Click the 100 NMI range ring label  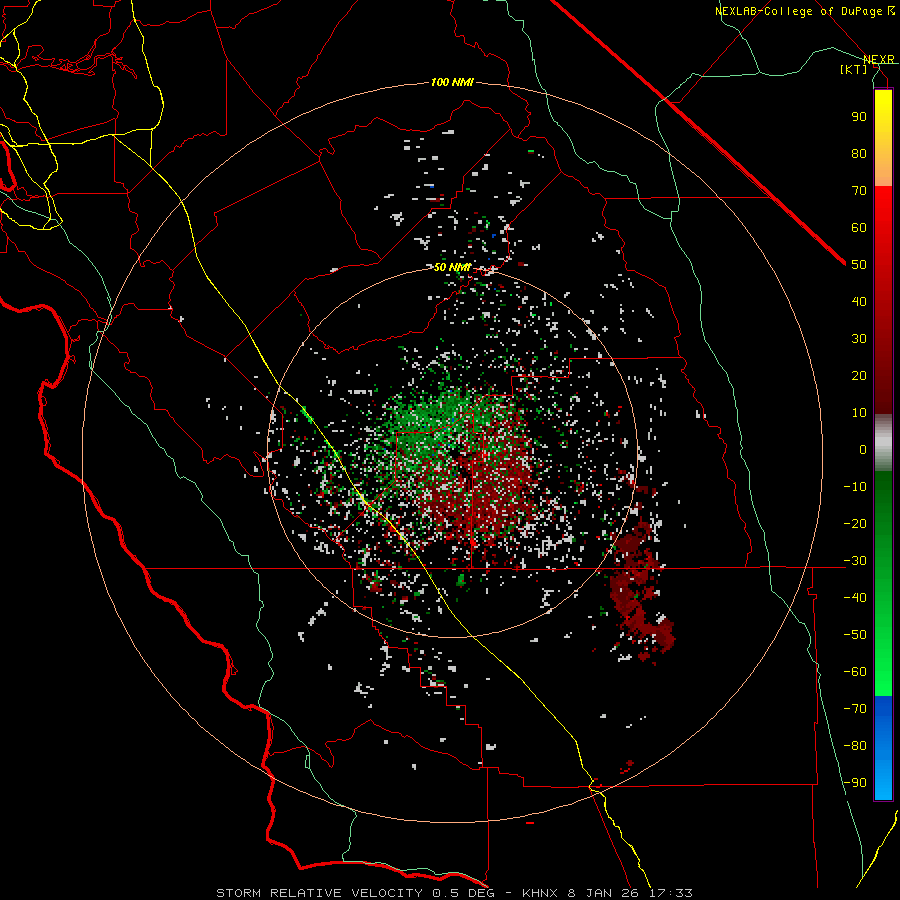(x=452, y=83)
